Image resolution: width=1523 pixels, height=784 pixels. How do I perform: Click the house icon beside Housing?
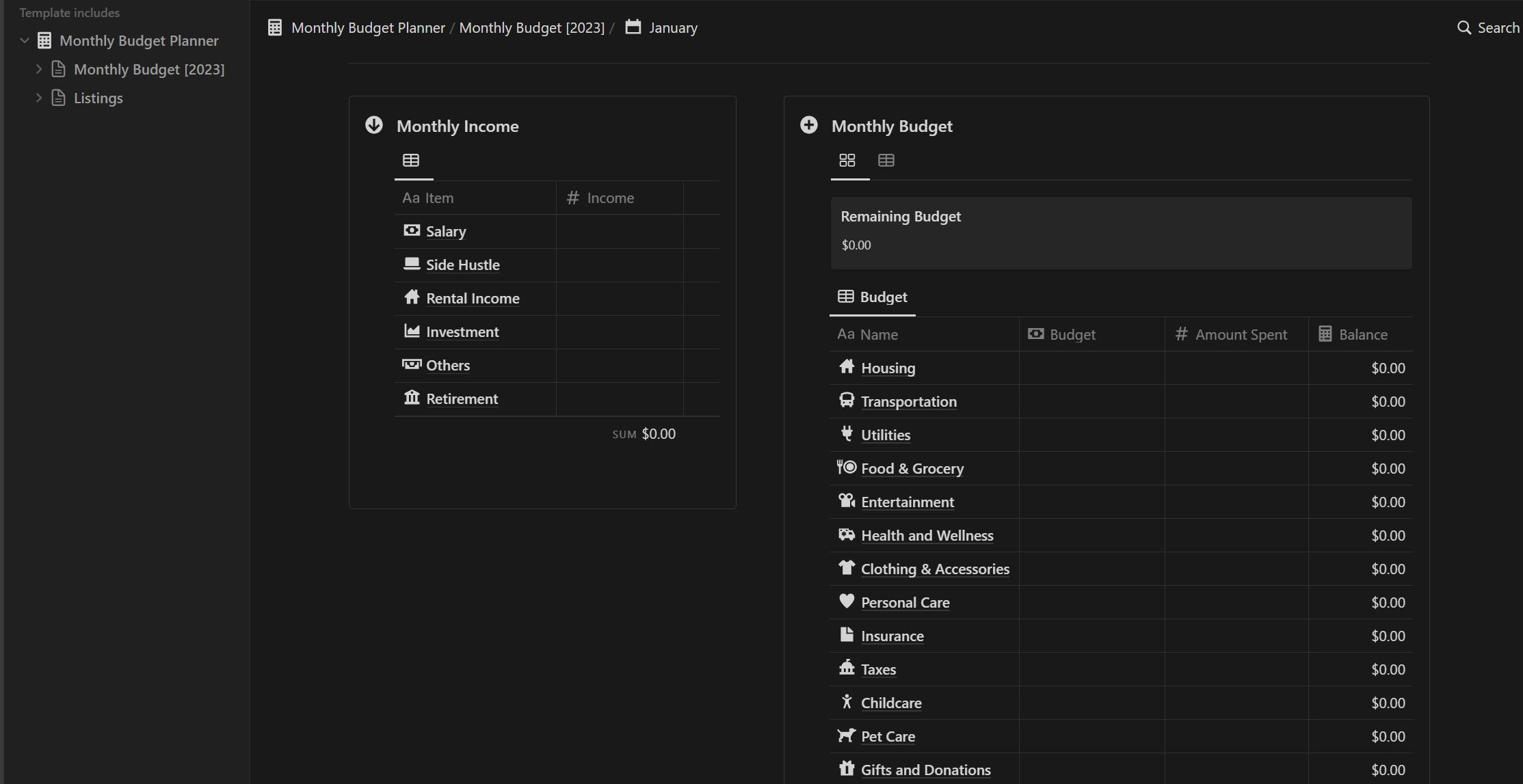[847, 367]
